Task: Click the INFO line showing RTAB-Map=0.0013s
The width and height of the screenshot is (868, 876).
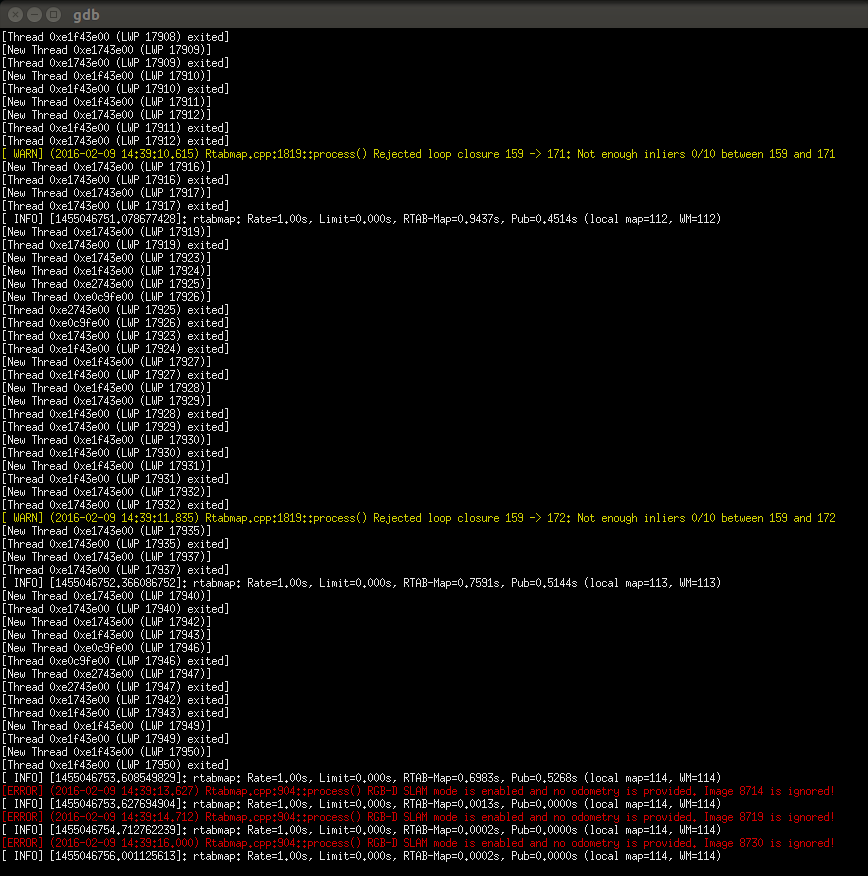Action: [360, 804]
